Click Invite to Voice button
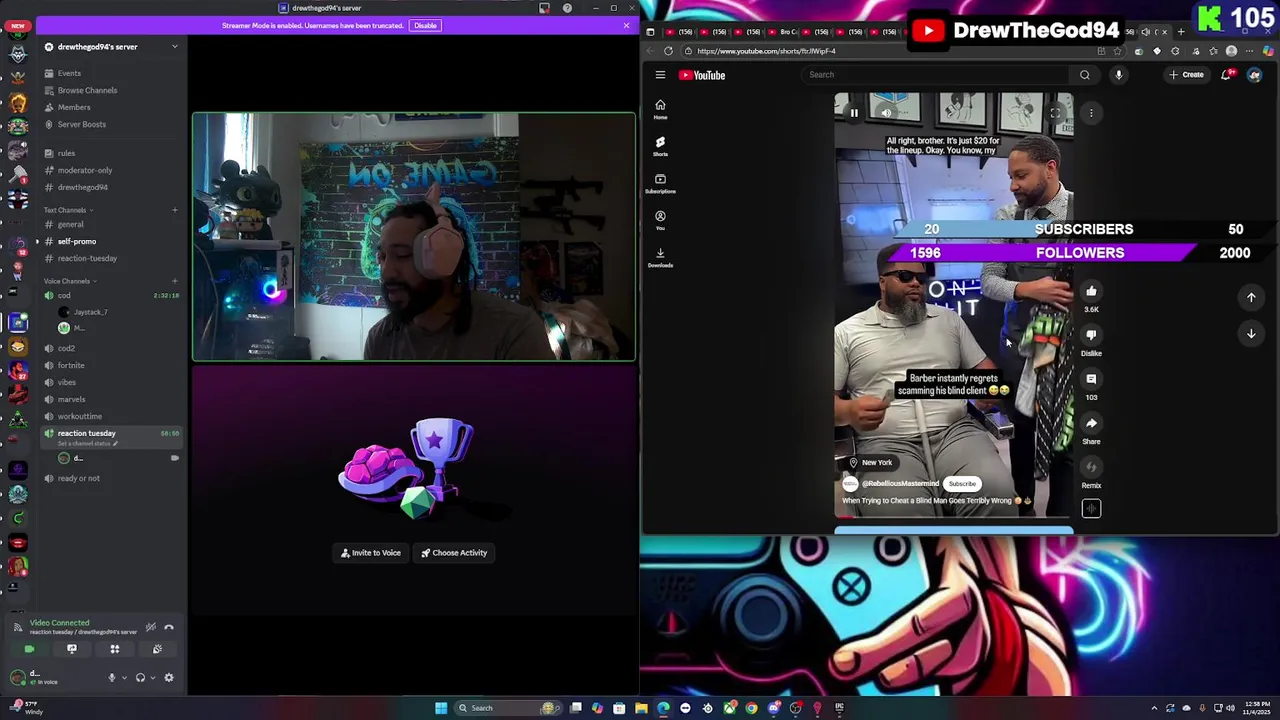This screenshot has width=1280, height=720. tap(371, 553)
